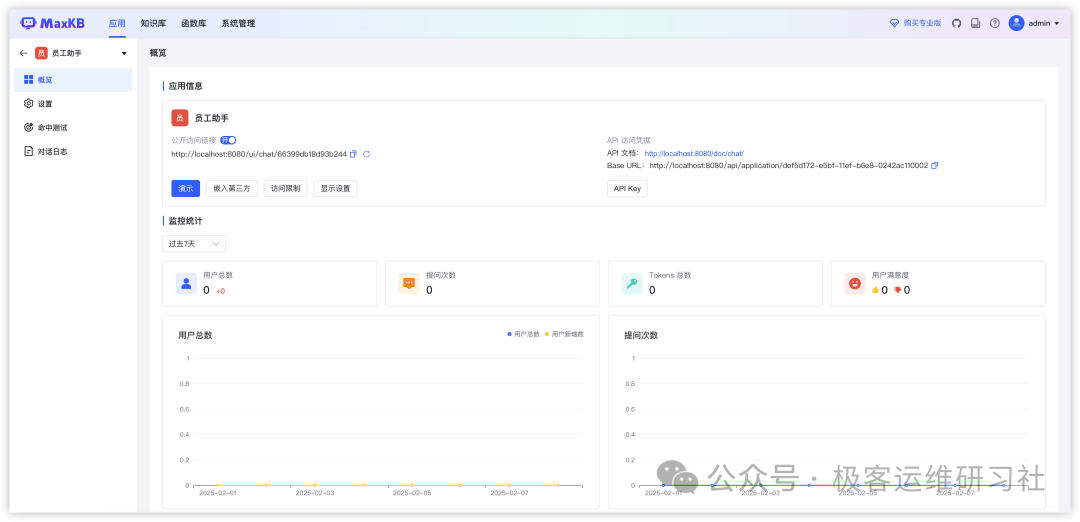Viewport: 1080px width, 522px height.
Task: Open the documentation book icon
Action: [976, 23]
